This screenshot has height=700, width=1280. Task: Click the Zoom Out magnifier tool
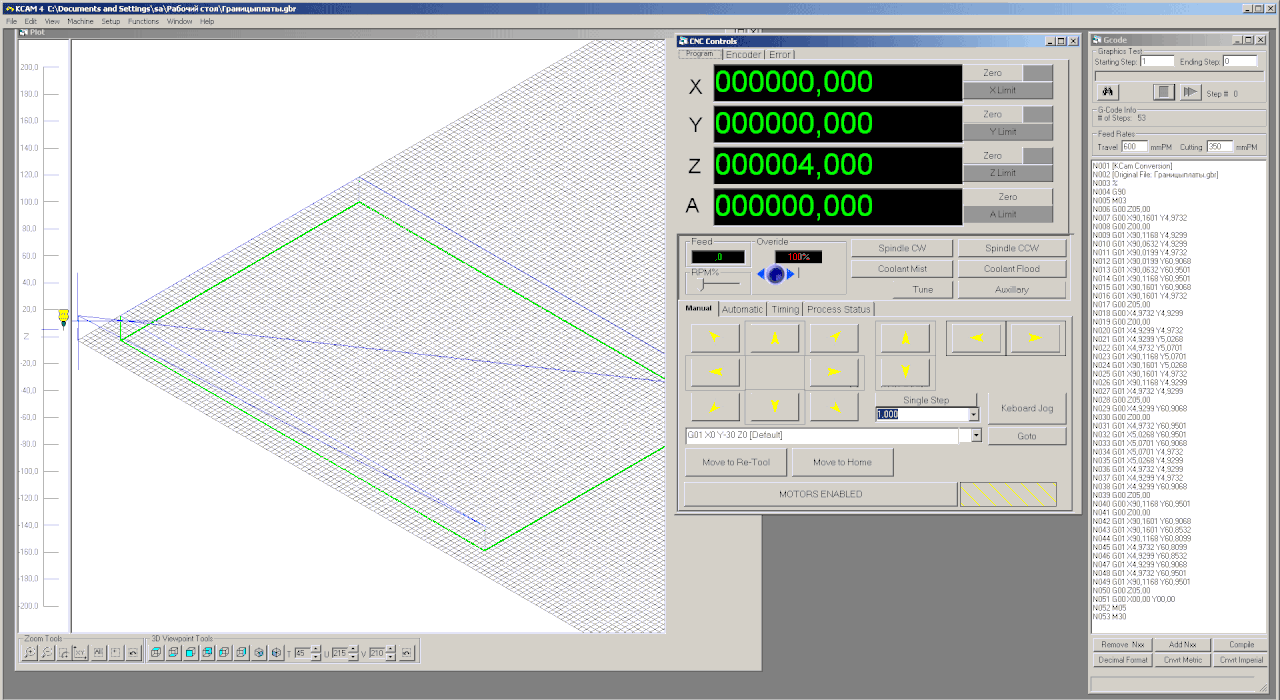(x=47, y=653)
